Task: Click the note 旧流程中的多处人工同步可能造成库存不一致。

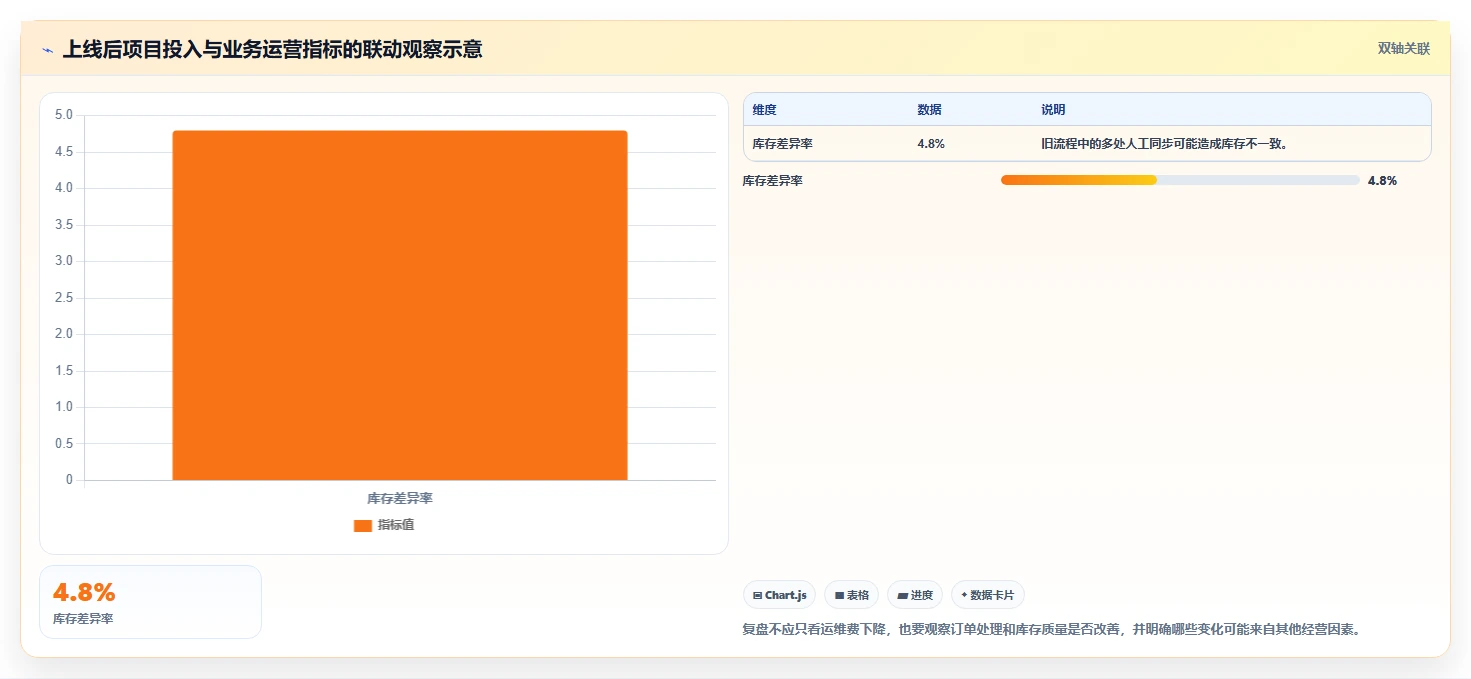Action: [x=1165, y=144]
